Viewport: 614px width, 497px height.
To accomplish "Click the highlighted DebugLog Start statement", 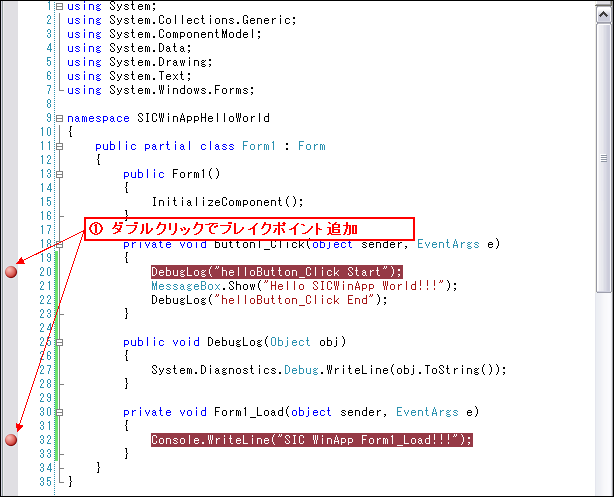I will (276, 272).
